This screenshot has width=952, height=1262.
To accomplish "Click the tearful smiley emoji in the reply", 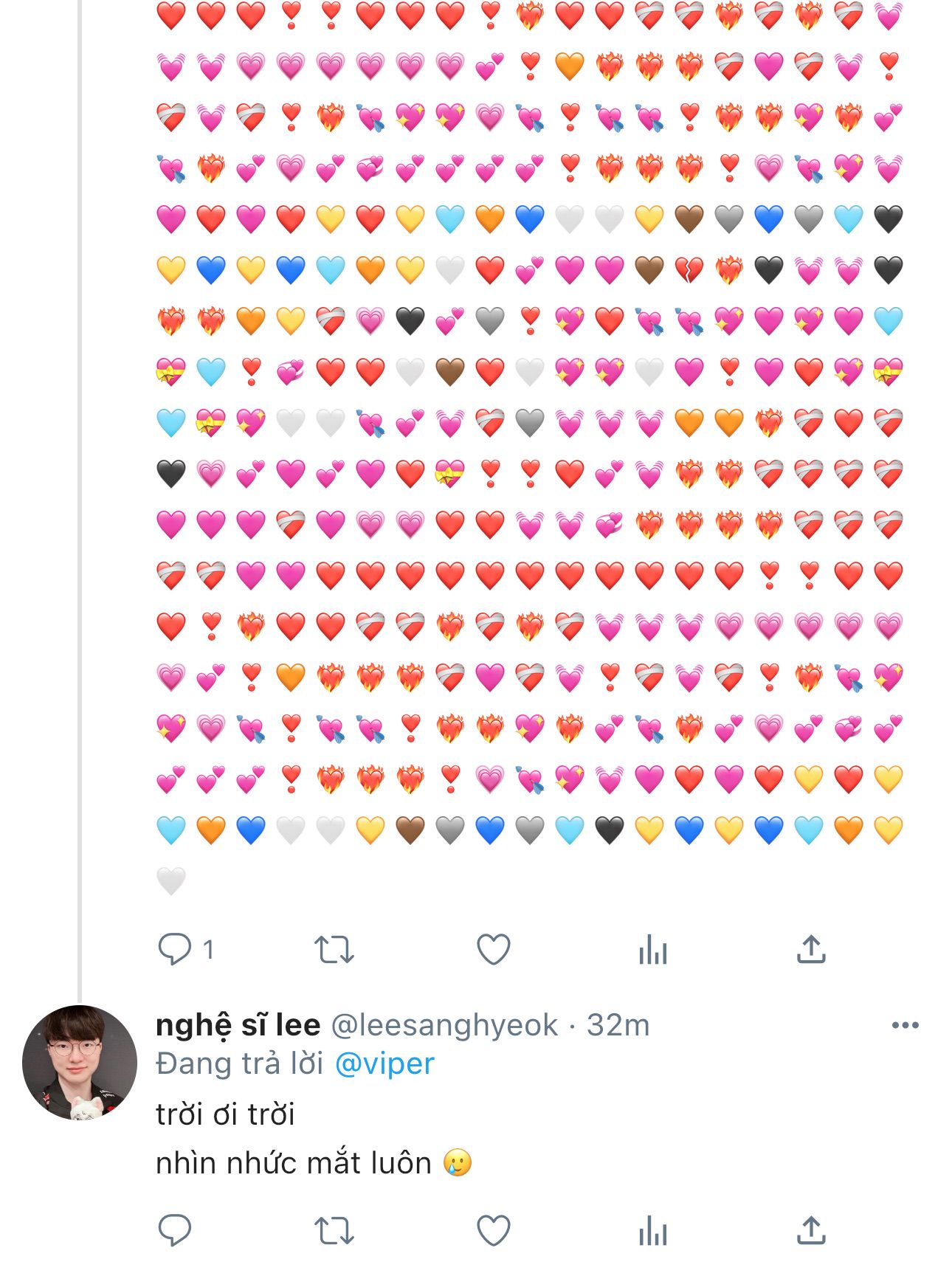I will point(458,1163).
